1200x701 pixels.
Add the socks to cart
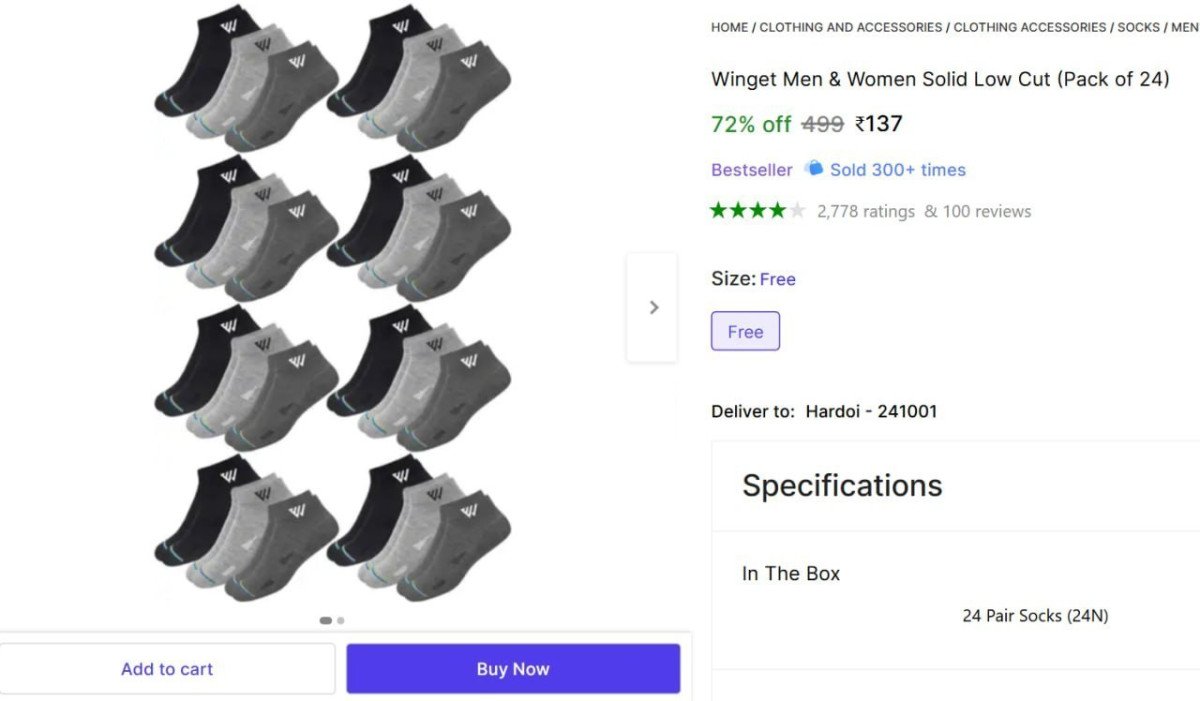[x=167, y=668]
